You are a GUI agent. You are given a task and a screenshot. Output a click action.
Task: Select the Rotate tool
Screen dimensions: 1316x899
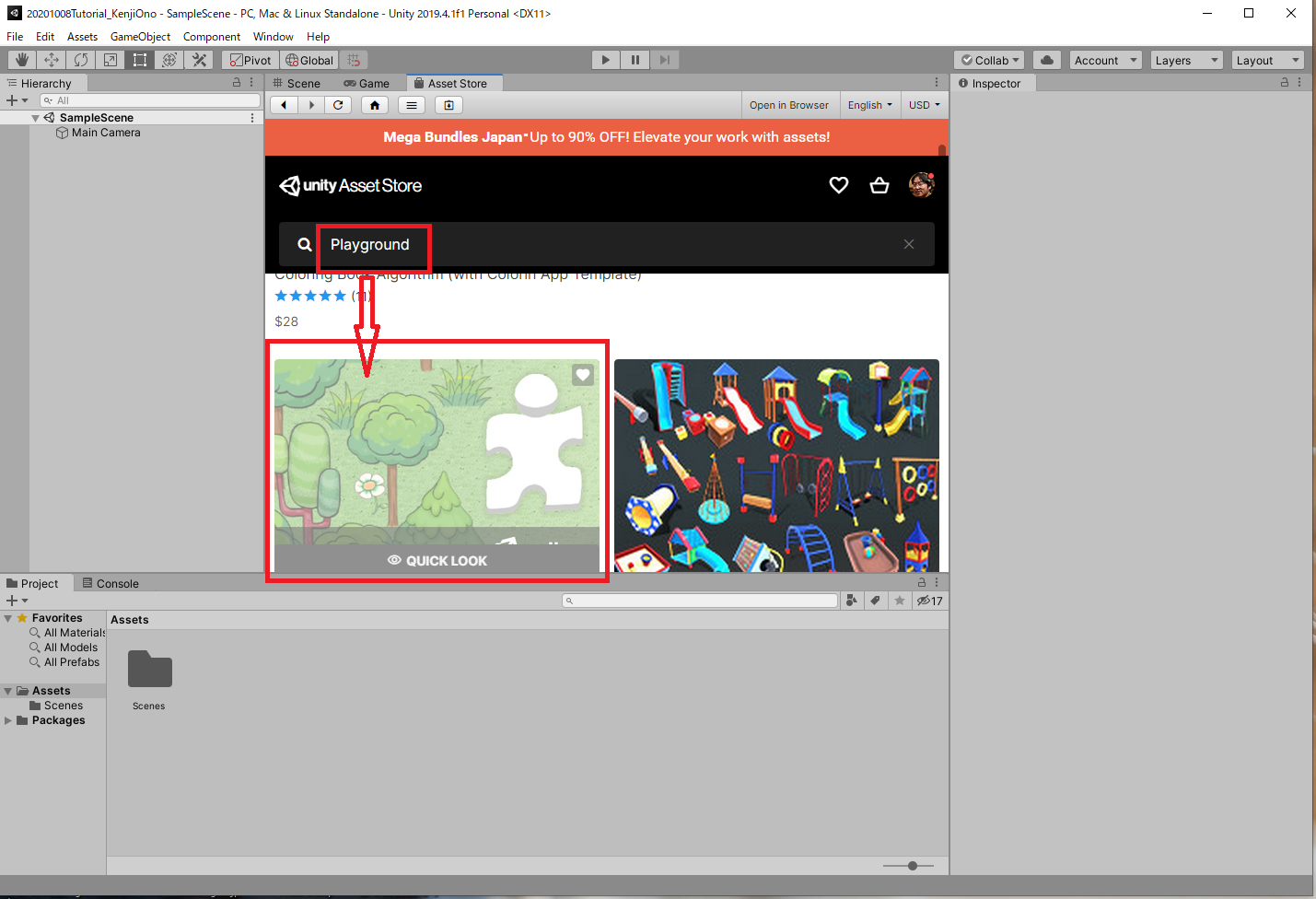click(x=81, y=60)
